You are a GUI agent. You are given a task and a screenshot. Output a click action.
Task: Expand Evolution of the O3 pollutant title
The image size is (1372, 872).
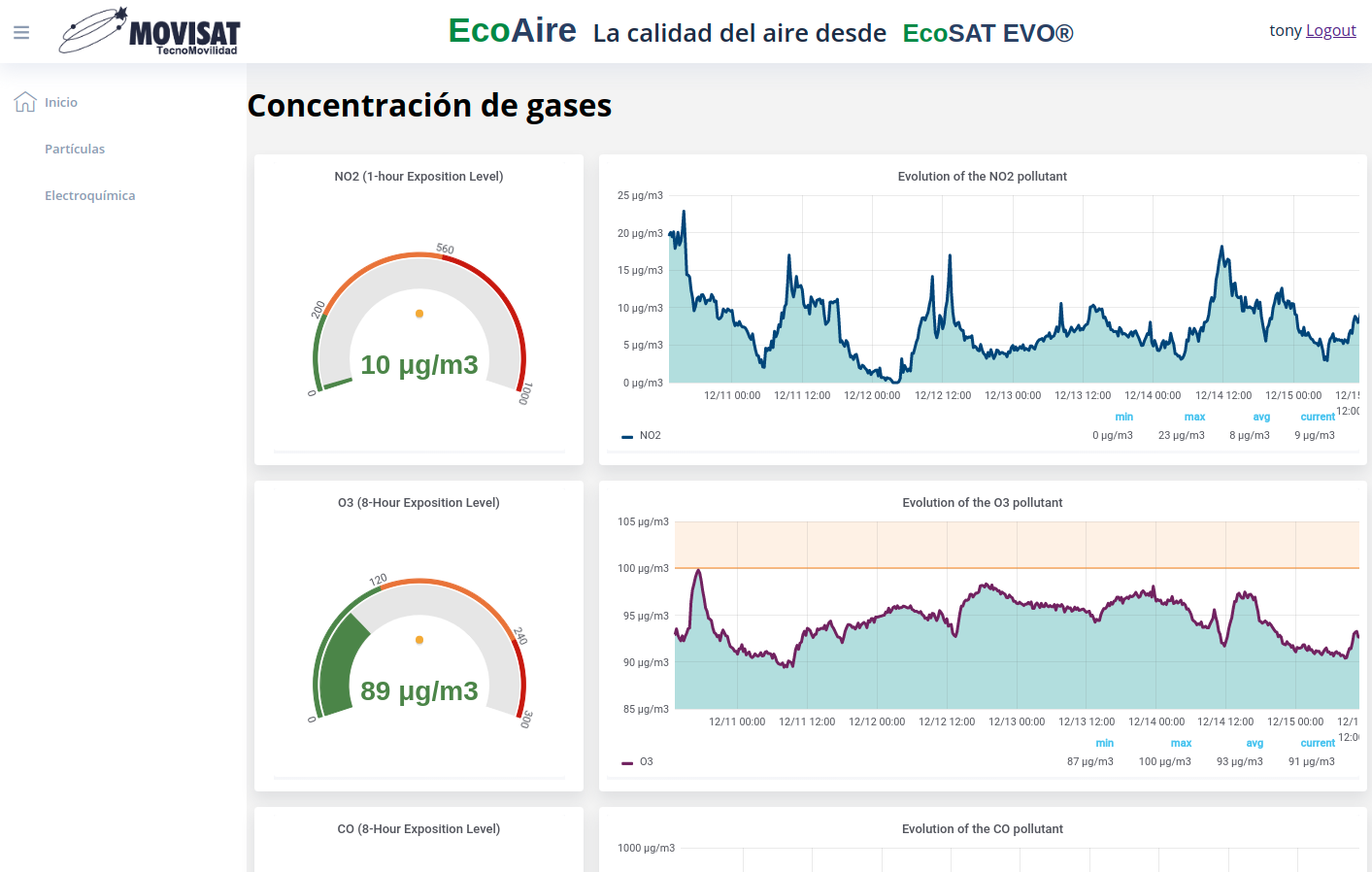tap(982, 503)
